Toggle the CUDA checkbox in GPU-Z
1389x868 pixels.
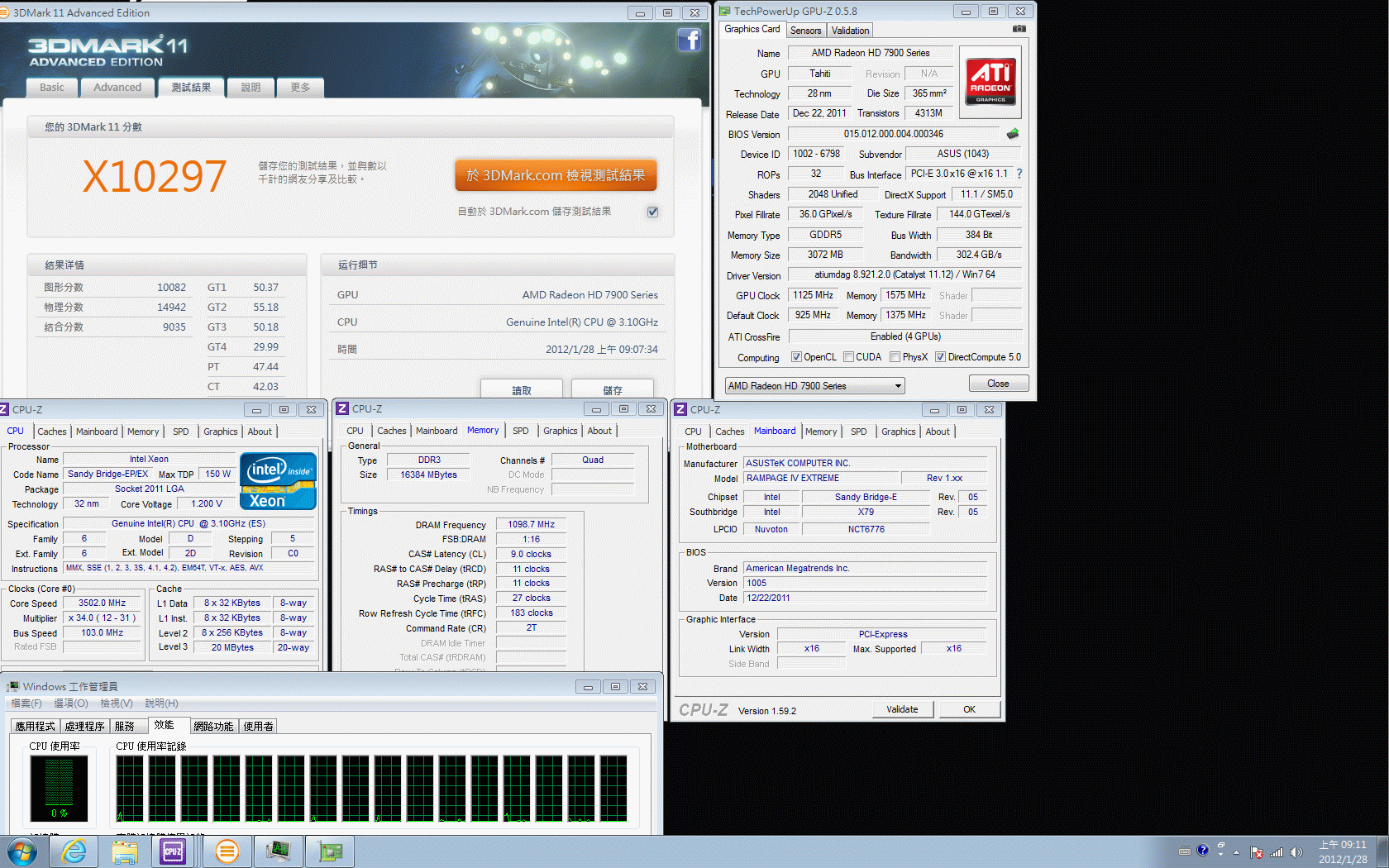click(848, 357)
